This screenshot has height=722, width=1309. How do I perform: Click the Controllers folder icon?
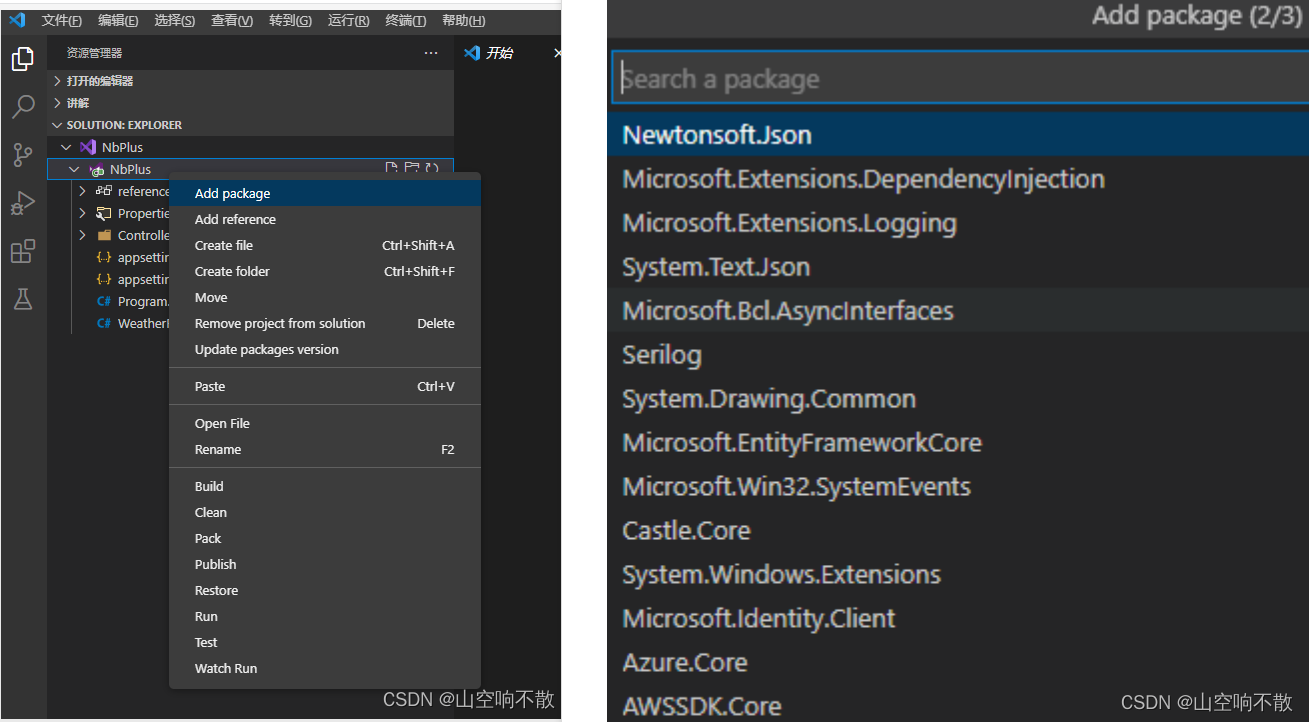(x=104, y=235)
